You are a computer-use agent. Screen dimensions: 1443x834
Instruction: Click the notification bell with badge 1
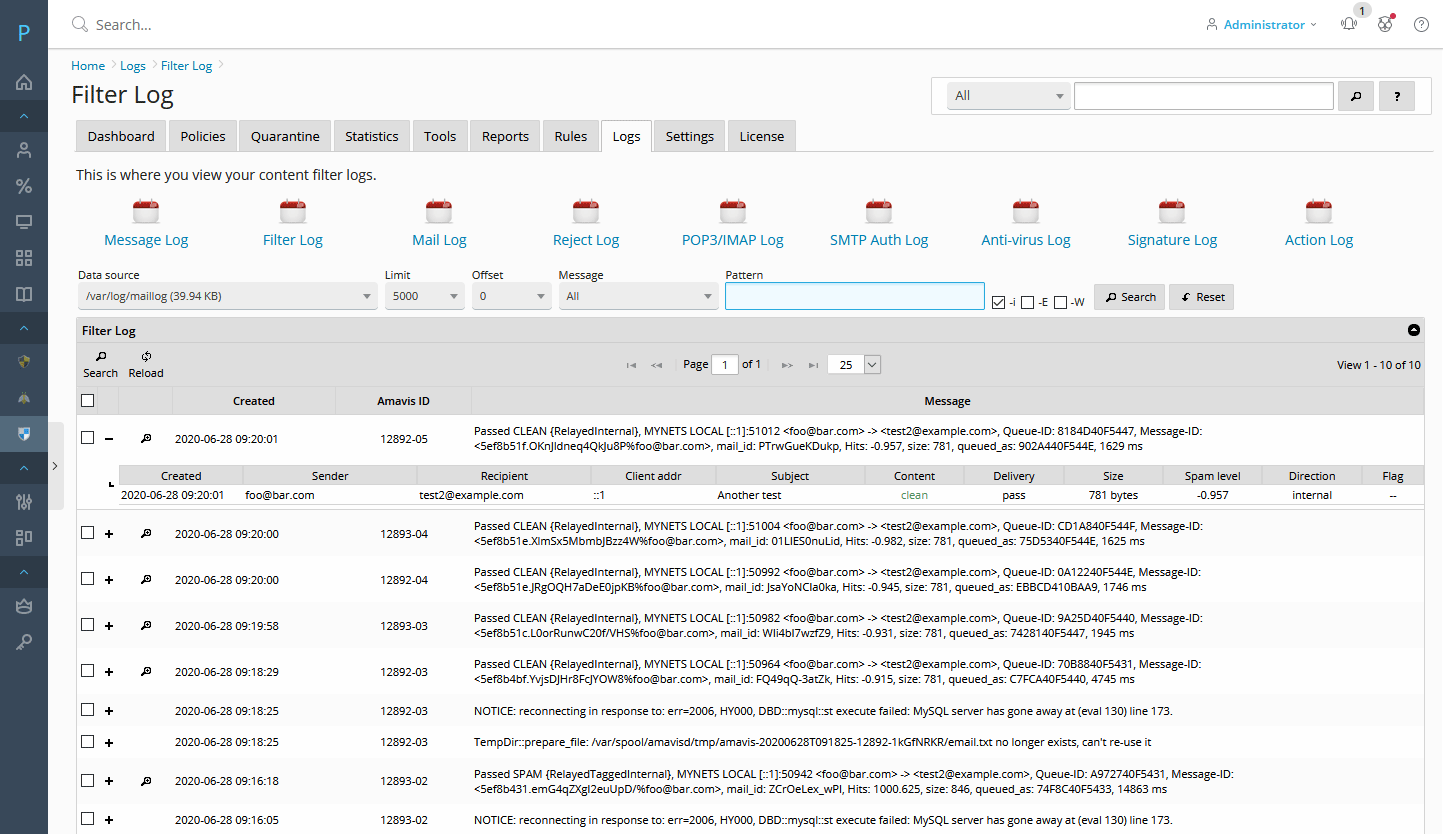pyautogui.click(x=1349, y=23)
